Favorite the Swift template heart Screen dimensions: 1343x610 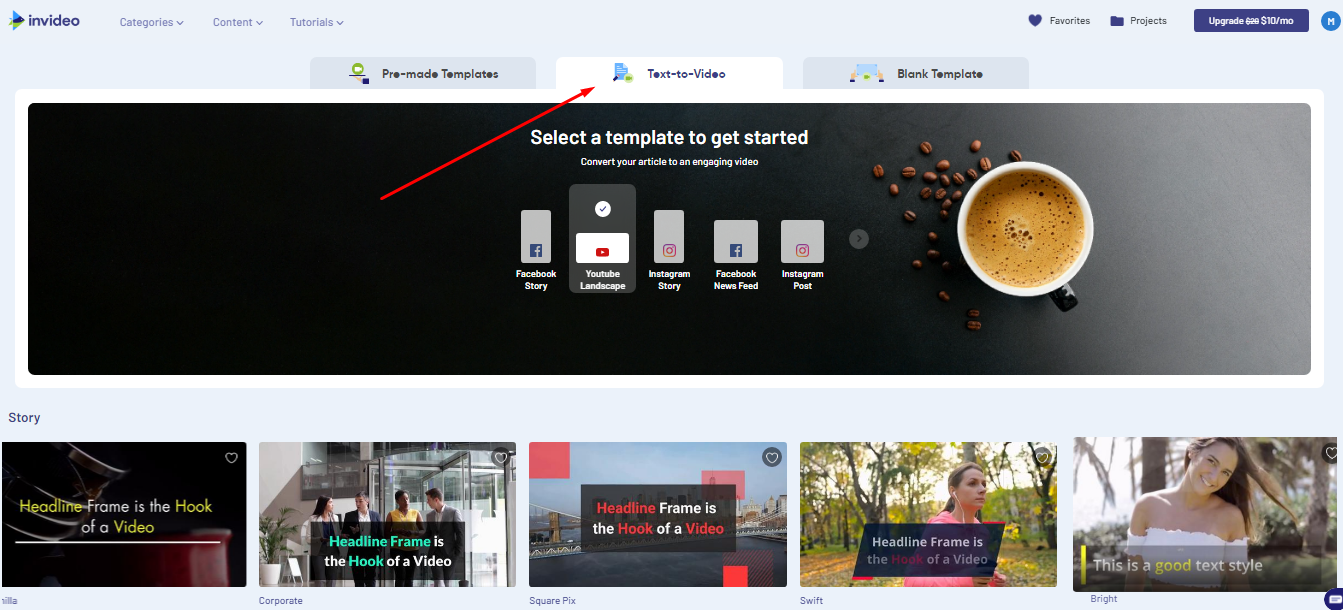coord(1042,457)
